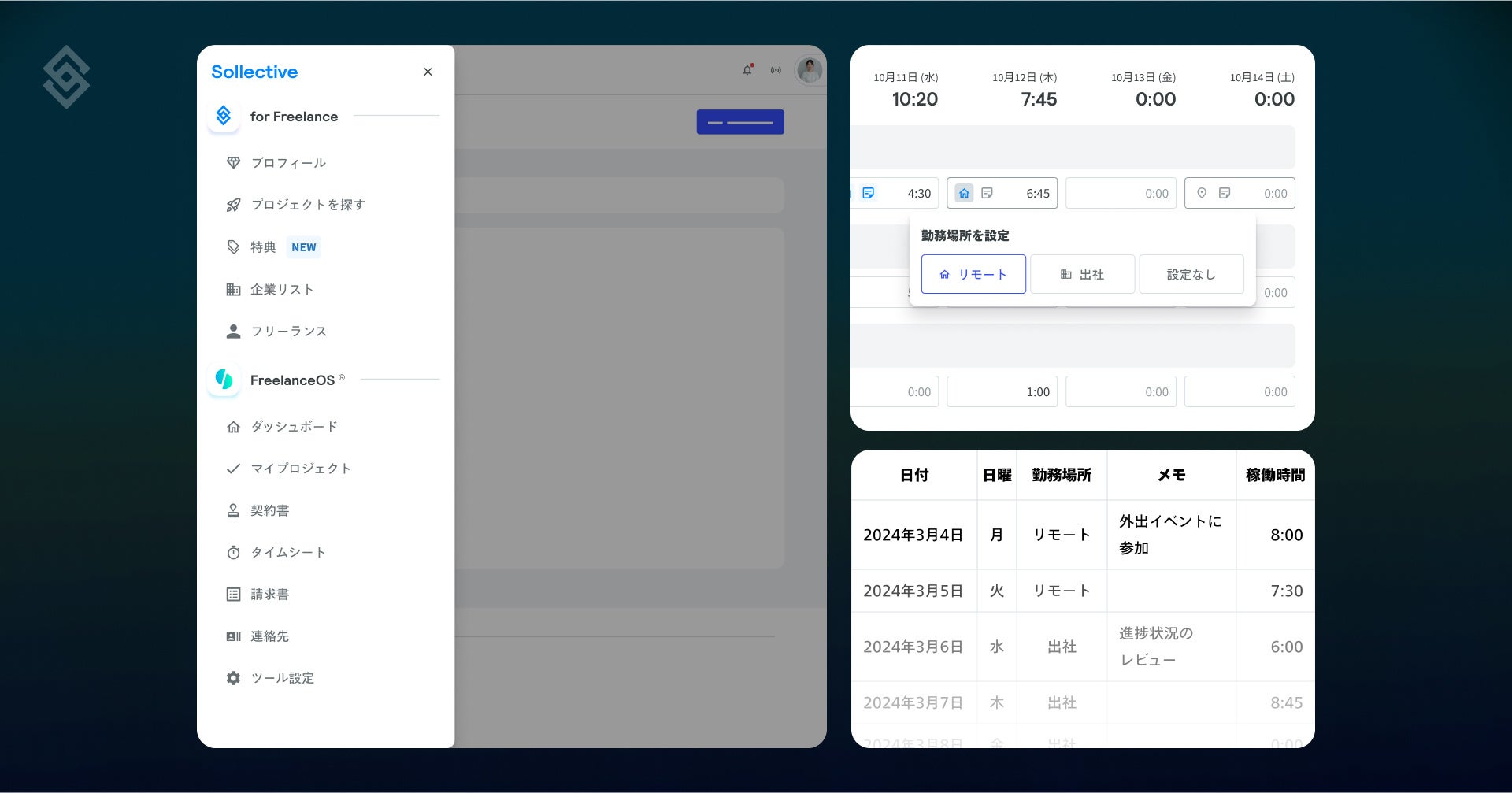
Task: Click the 稼働時間 column header
Action: [1275, 475]
